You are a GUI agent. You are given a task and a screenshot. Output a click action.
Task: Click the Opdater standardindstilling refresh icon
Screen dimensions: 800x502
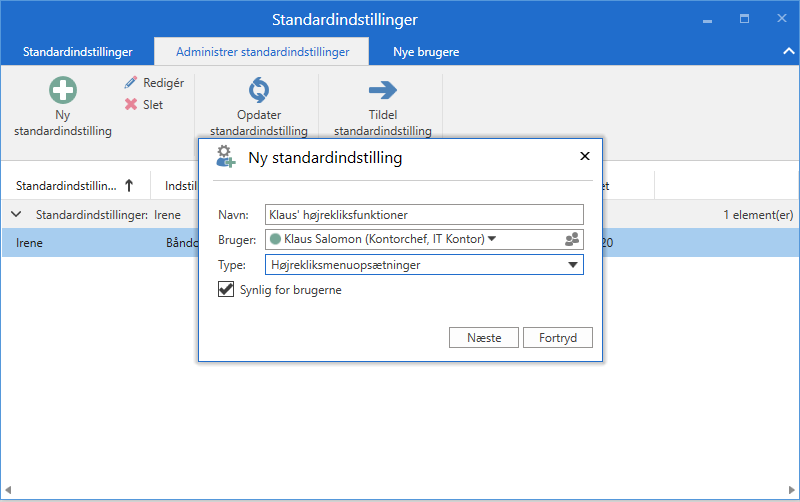[x=259, y=91]
